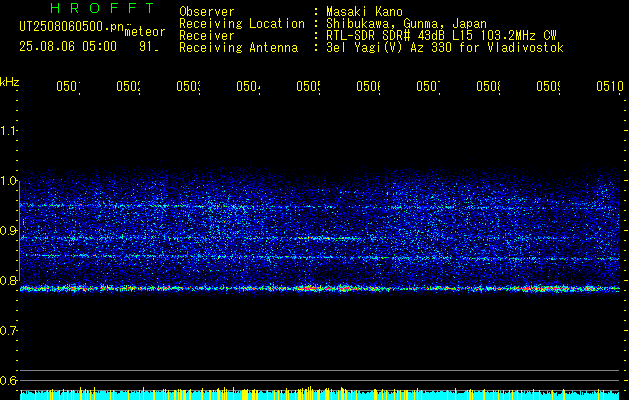Click the 0.6 kHz axis label
Screen dimensions: 629x400
point(8,380)
